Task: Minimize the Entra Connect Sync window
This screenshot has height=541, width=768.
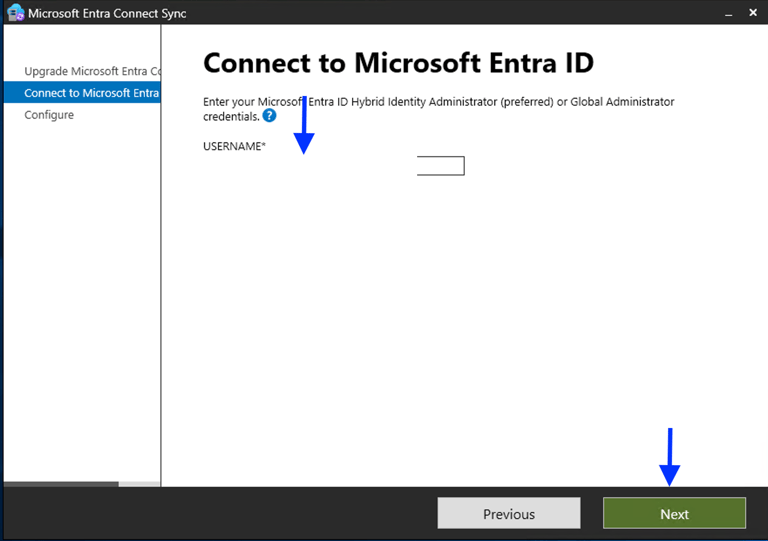Action: (x=728, y=13)
